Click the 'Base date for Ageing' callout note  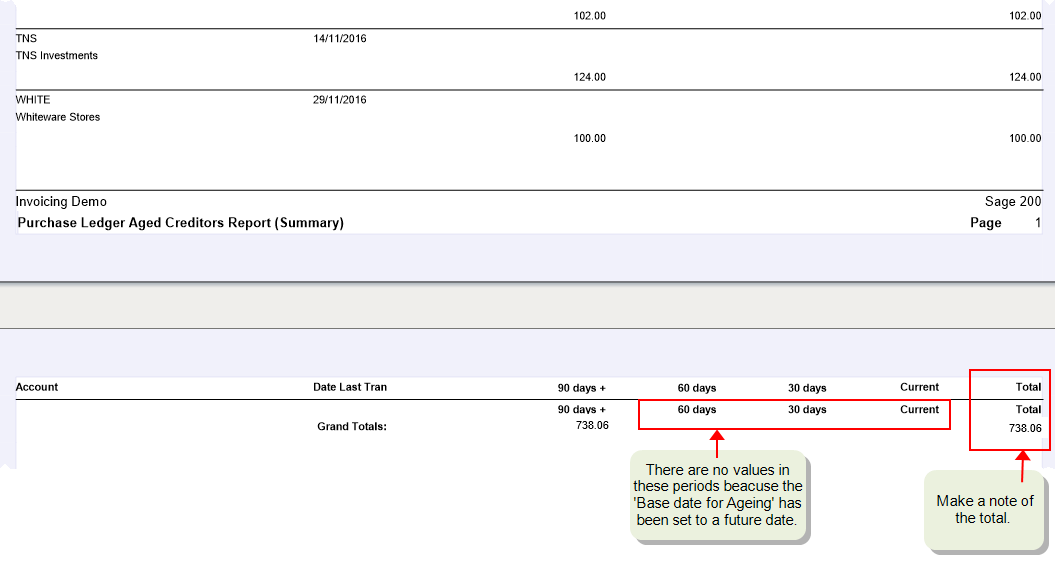(x=717, y=494)
